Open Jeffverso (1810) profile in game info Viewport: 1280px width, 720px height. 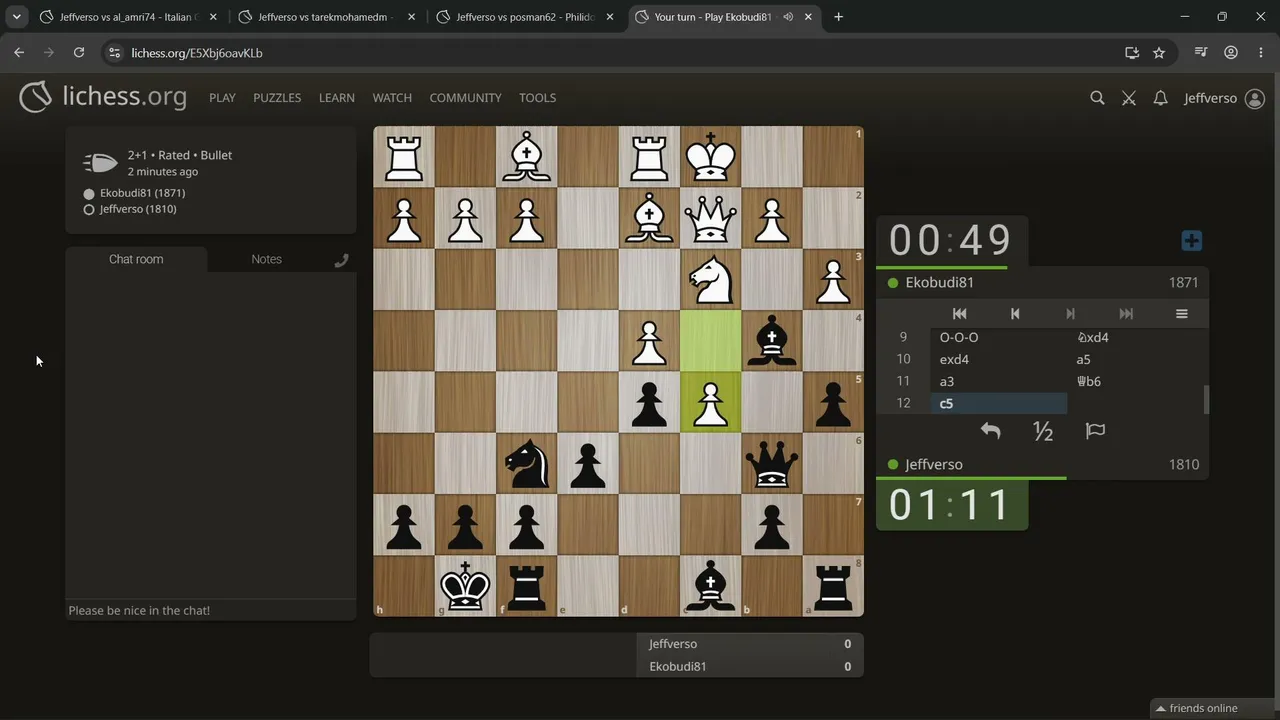[138, 209]
